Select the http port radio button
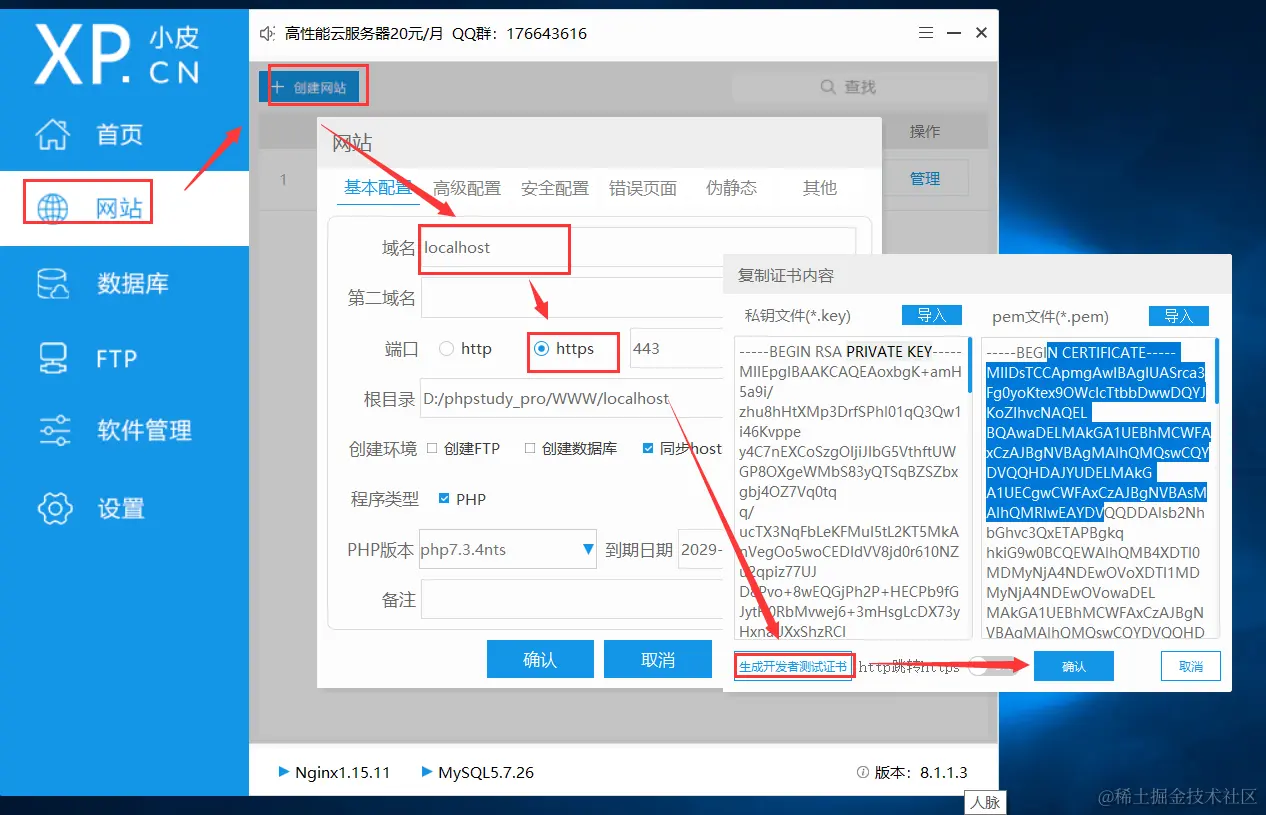The width and height of the screenshot is (1266, 815). [446, 349]
